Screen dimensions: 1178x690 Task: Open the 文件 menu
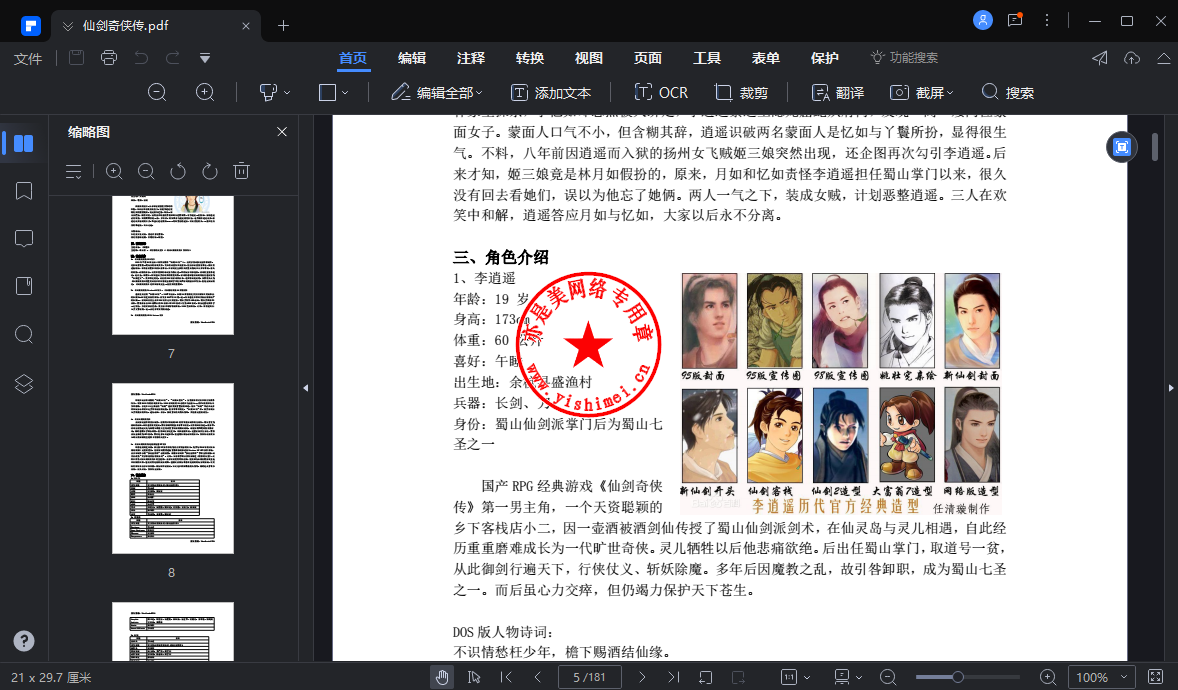click(x=28, y=59)
